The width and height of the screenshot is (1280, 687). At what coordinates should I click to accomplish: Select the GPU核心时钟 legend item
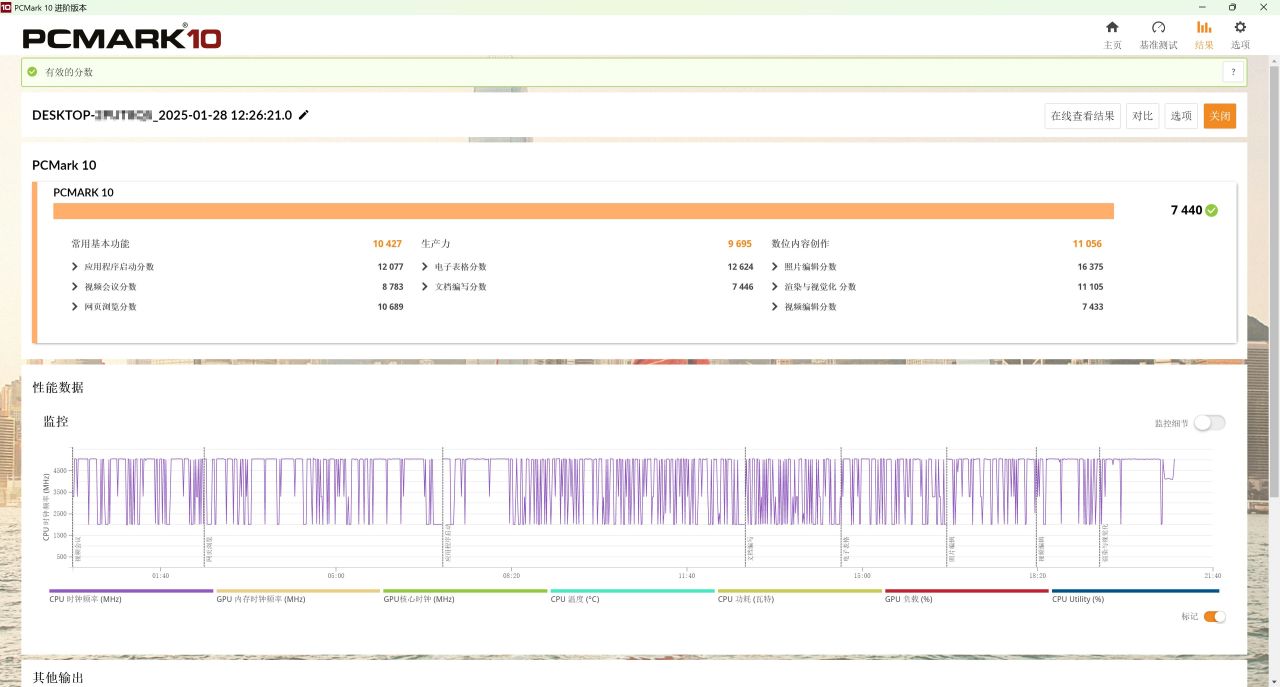click(465, 595)
